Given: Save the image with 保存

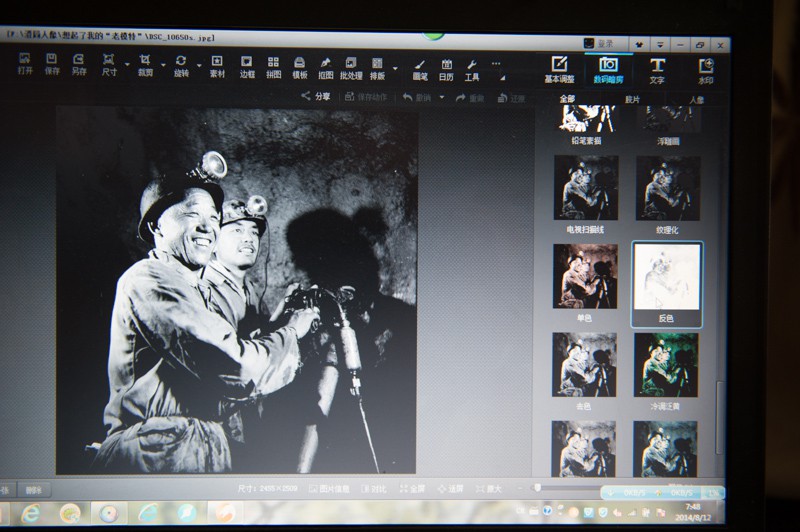Looking at the screenshot, I should [x=52, y=64].
